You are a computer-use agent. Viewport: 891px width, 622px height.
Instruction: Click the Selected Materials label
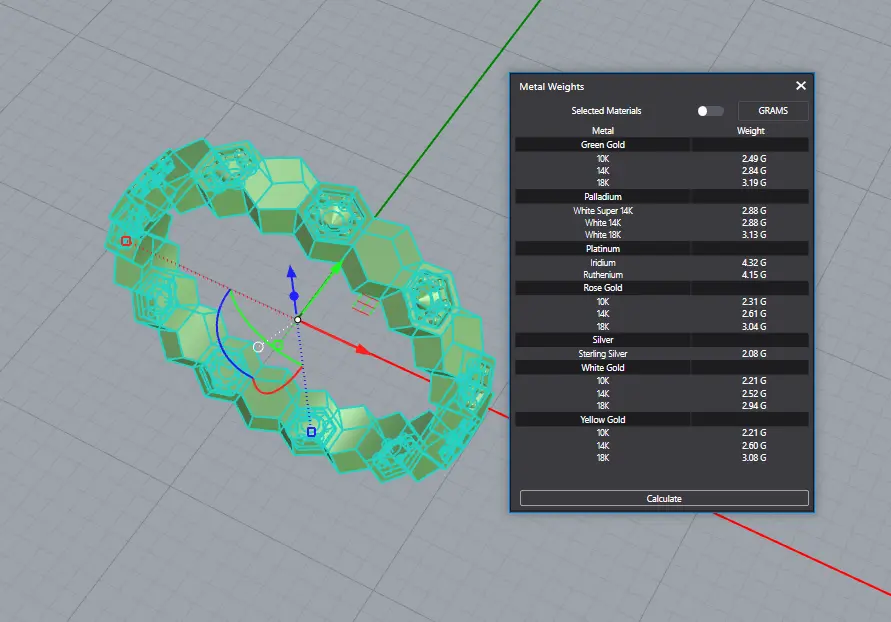tap(606, 111)
